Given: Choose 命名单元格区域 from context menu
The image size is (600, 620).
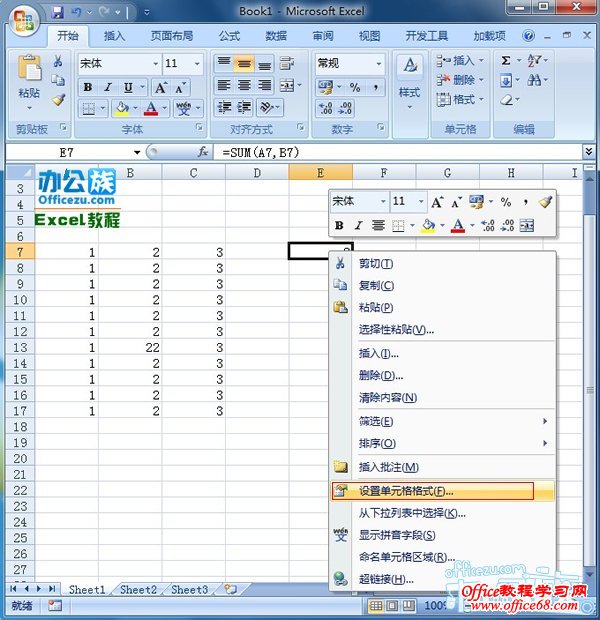Looking at the screenshot, I should pos(442,557).
